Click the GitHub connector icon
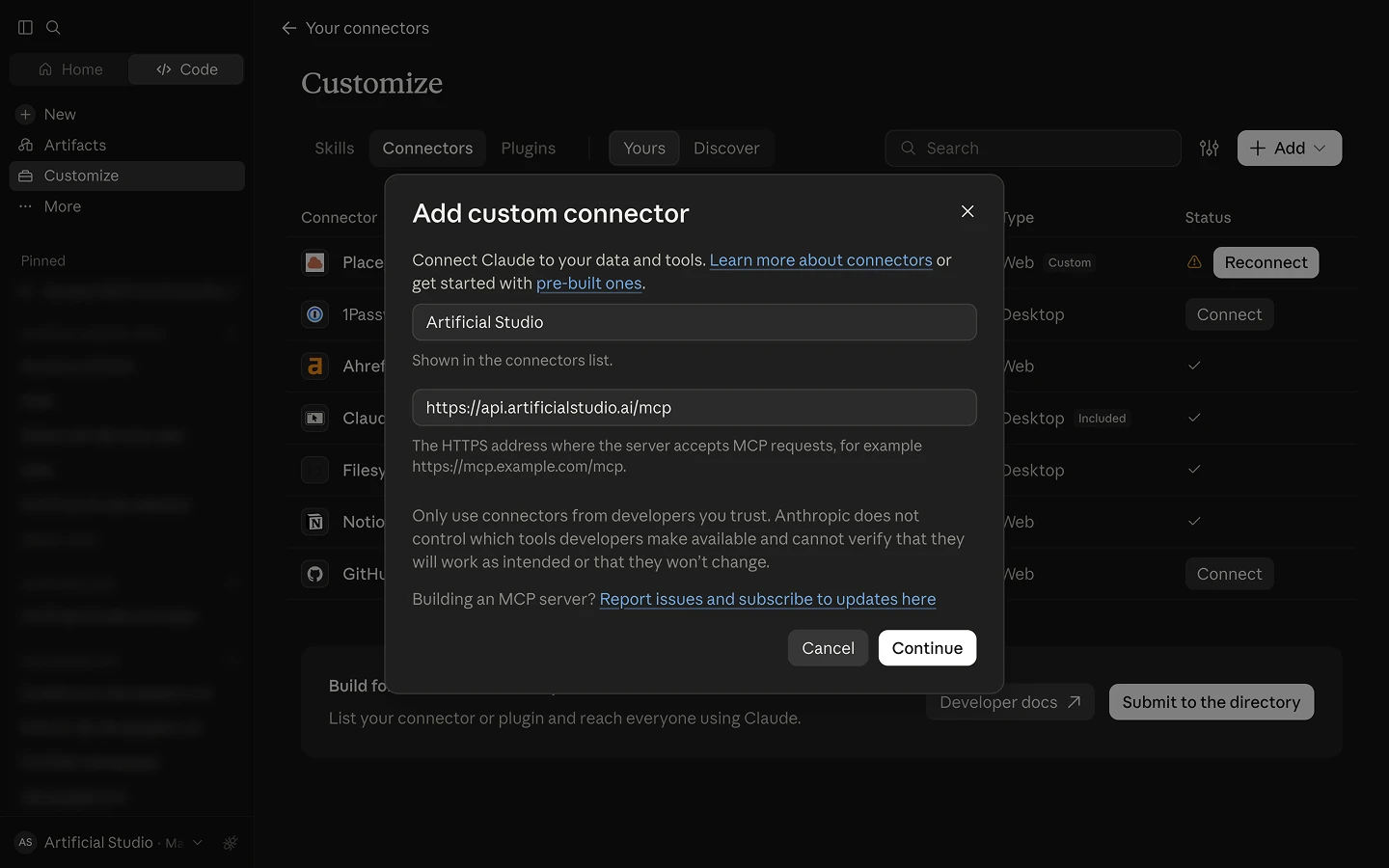The width and height of the screenshot is (1389, 868). coord(315,574)
